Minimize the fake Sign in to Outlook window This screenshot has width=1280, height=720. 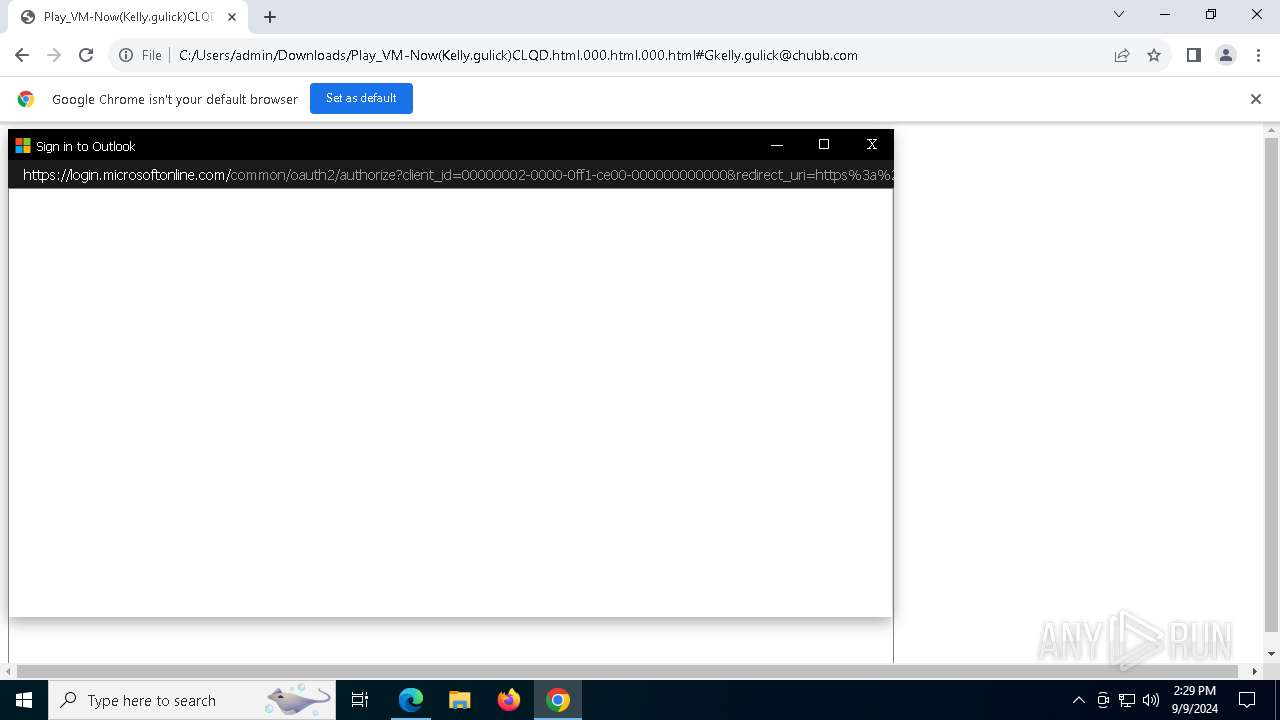pyautogui.click(x=777, y=145)
